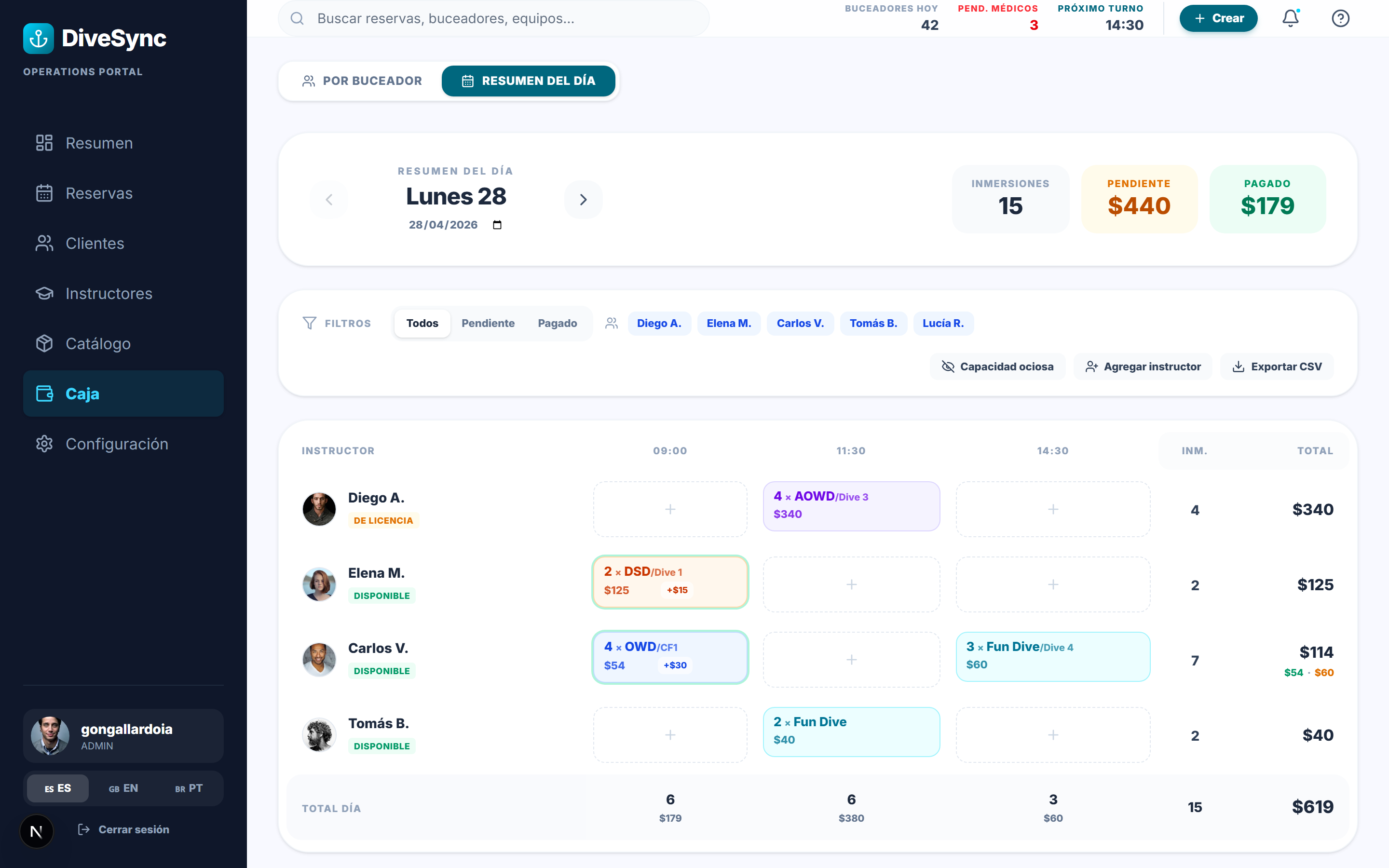This screenshot has height=868, width=1389.
Task: Click Carlos V.'s avatar photo
Action: [x=319, y=660]
